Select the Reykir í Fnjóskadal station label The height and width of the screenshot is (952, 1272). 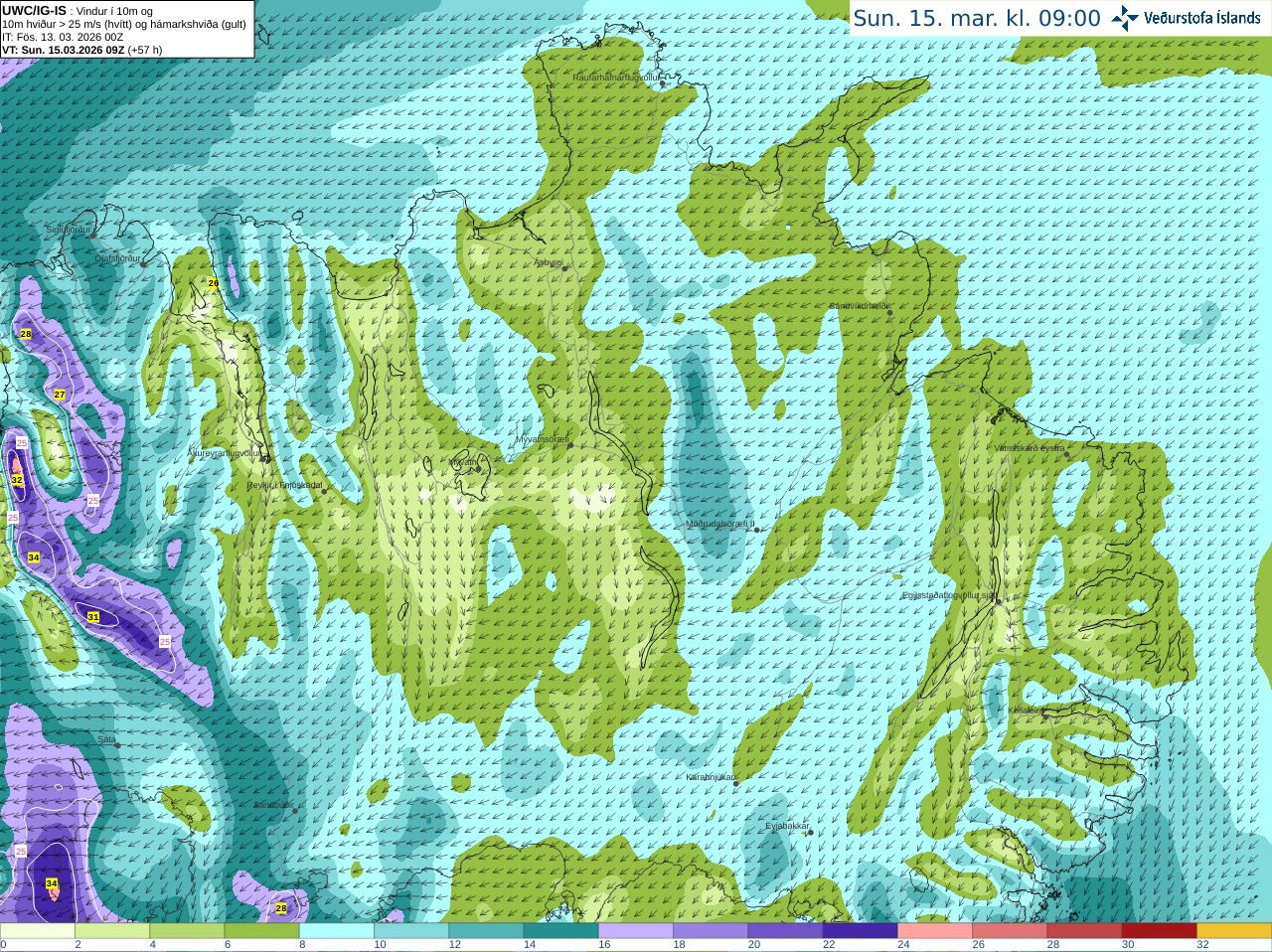pos(285,485)
